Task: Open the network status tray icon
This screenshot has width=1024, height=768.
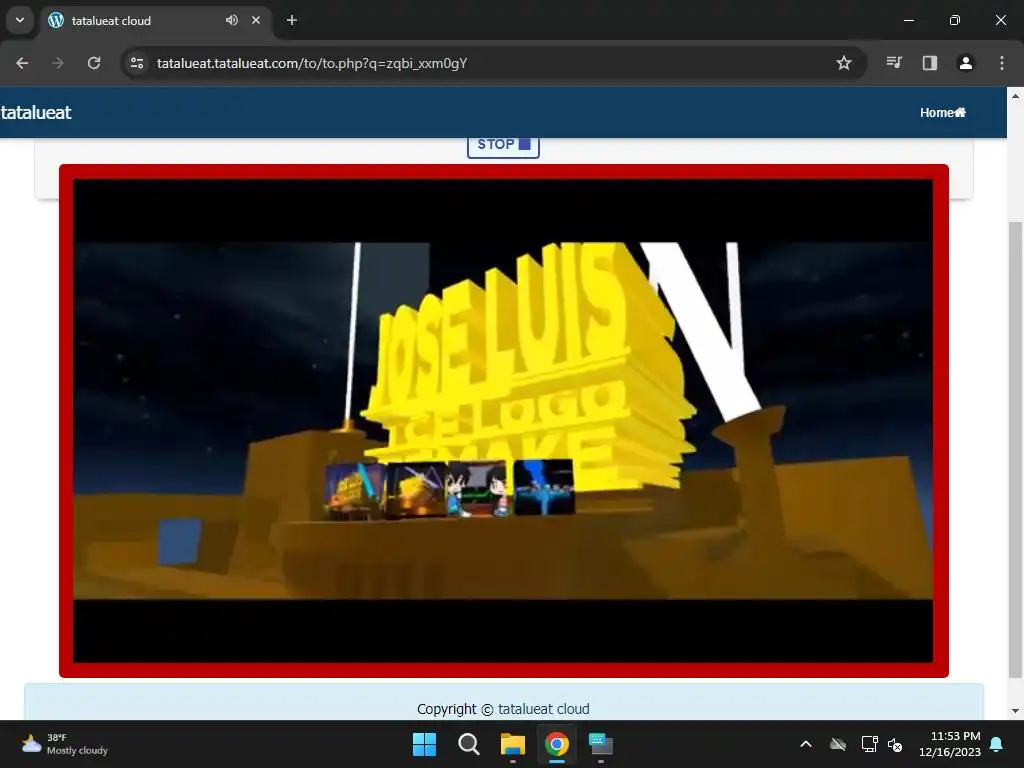Action: pyautogui.click(x=869, y=744)
